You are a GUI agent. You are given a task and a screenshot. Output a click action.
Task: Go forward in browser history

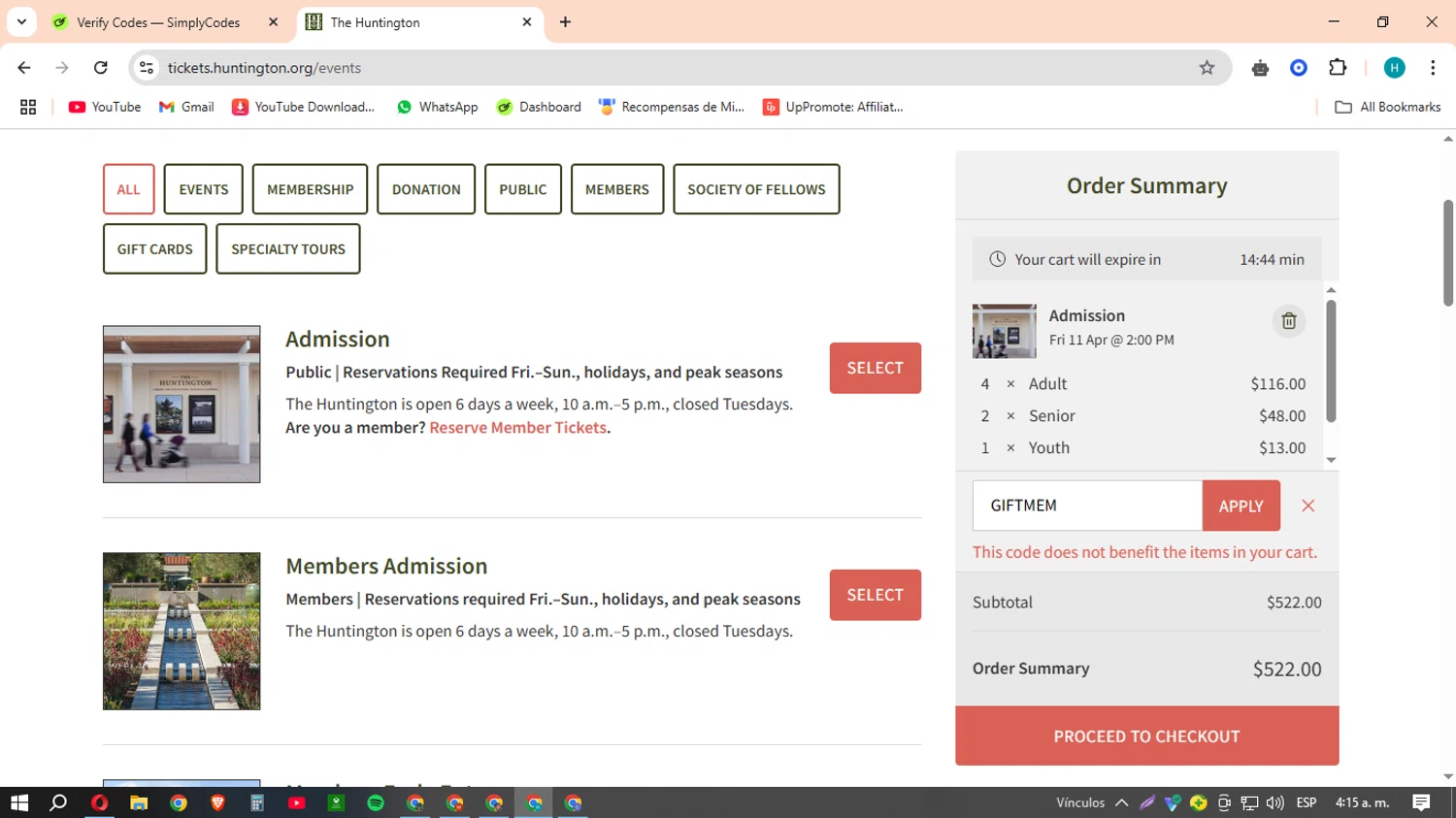(62, 68)
